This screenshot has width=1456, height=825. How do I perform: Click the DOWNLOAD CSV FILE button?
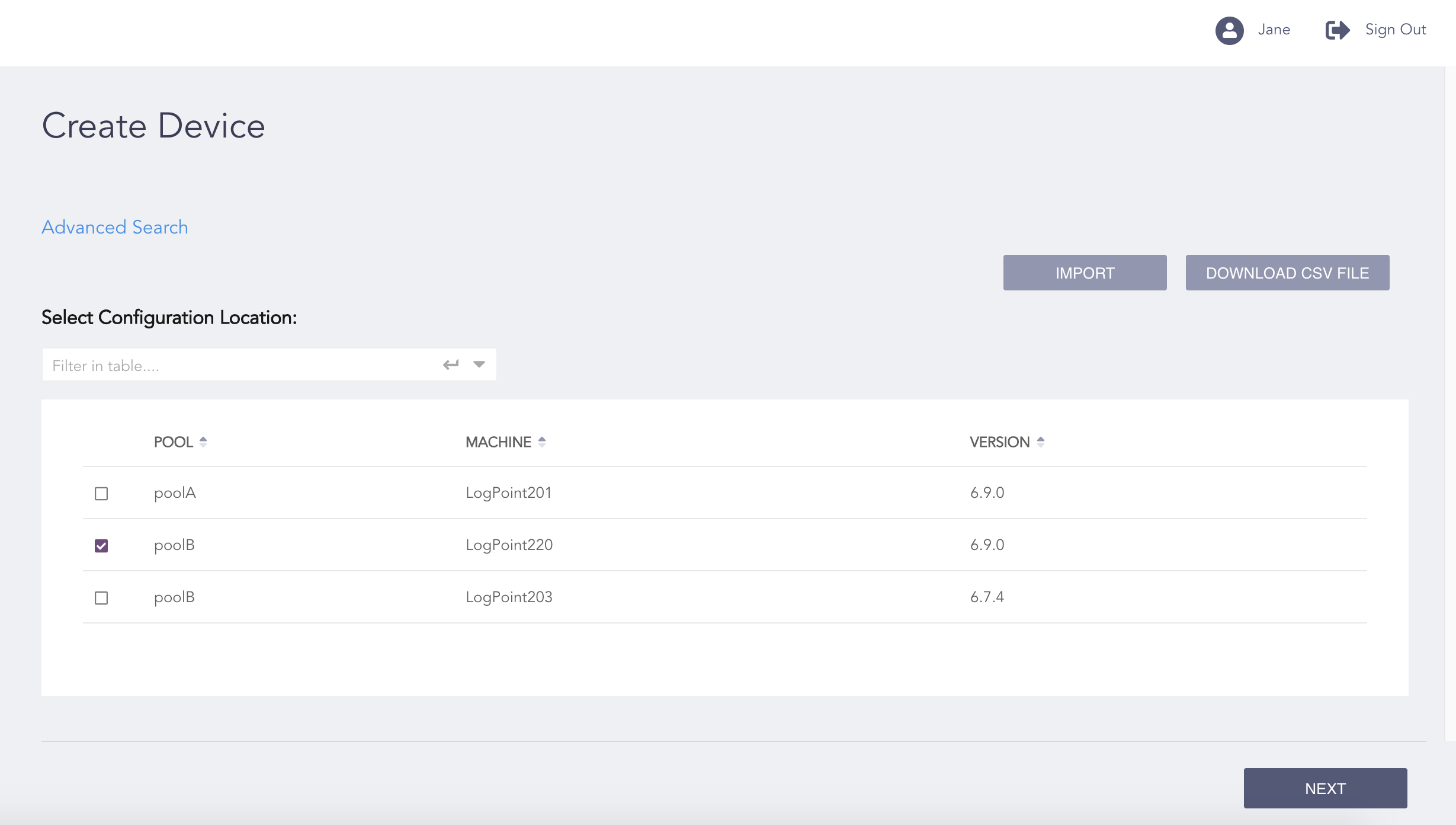(x=1287, y=273)
